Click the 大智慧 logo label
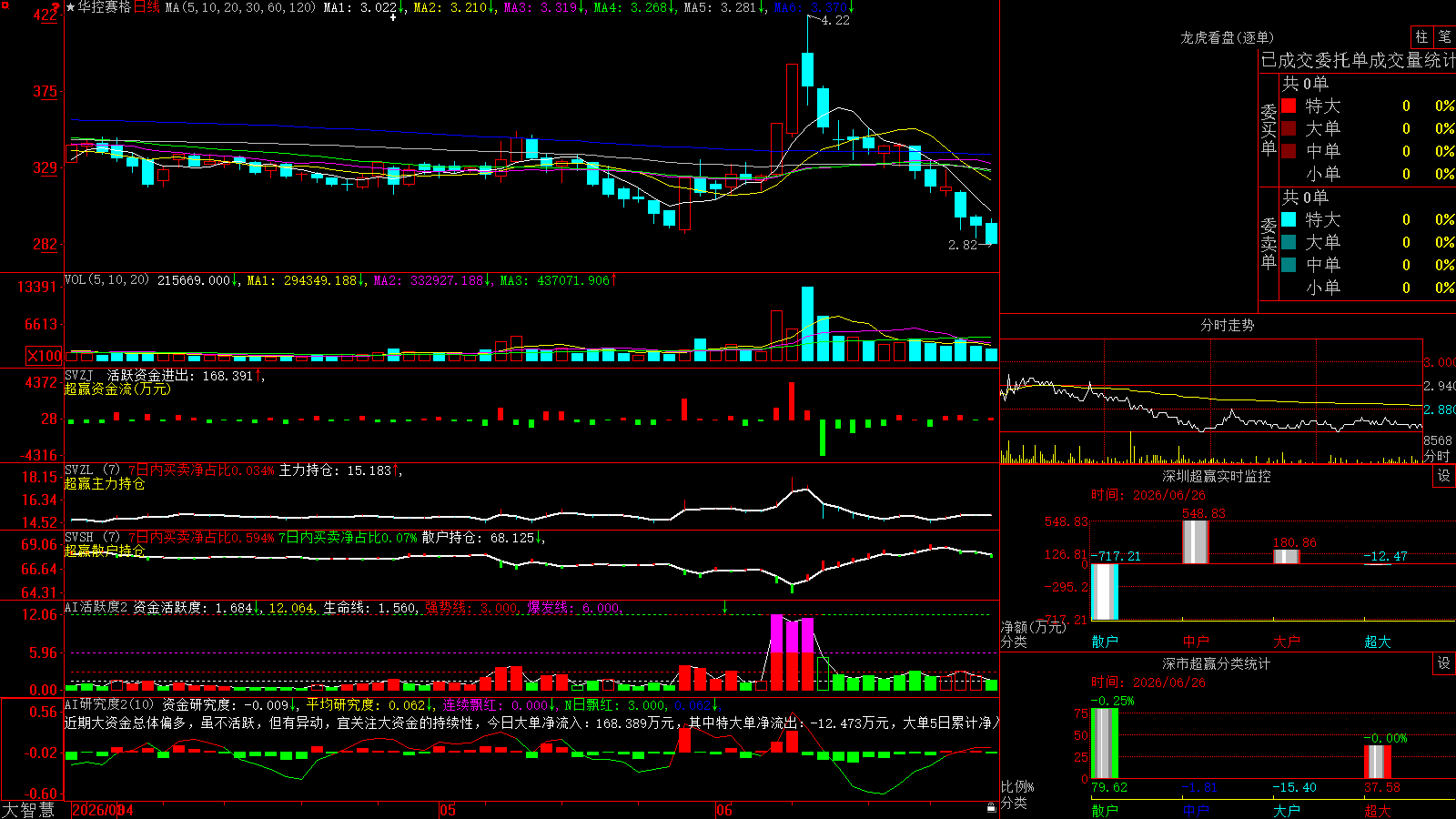The image size is (1456, 819). click(x=28, y=810)
